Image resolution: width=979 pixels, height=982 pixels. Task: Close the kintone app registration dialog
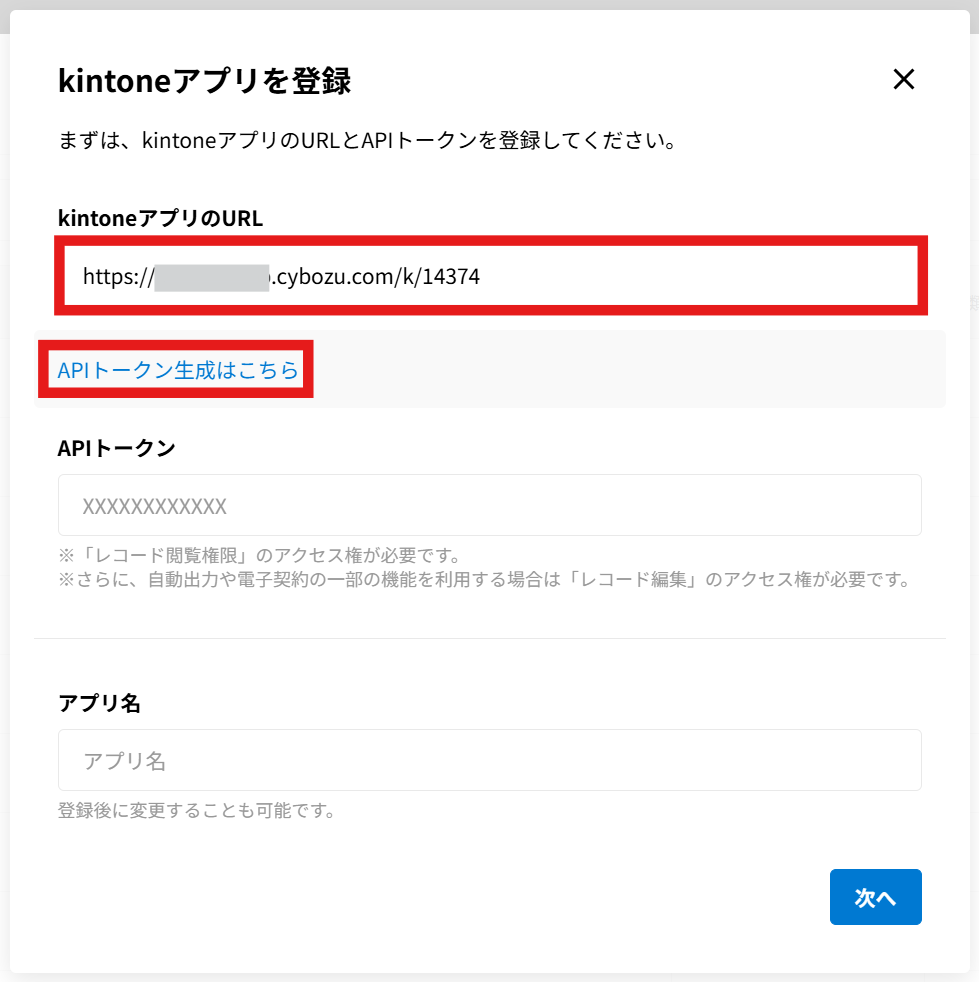[904, 80]
